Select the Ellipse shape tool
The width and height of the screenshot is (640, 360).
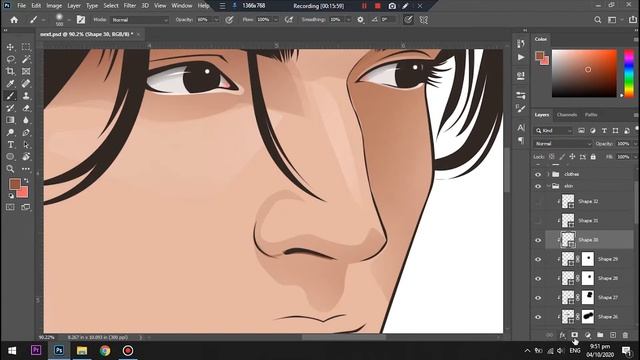tap(10, 157)
